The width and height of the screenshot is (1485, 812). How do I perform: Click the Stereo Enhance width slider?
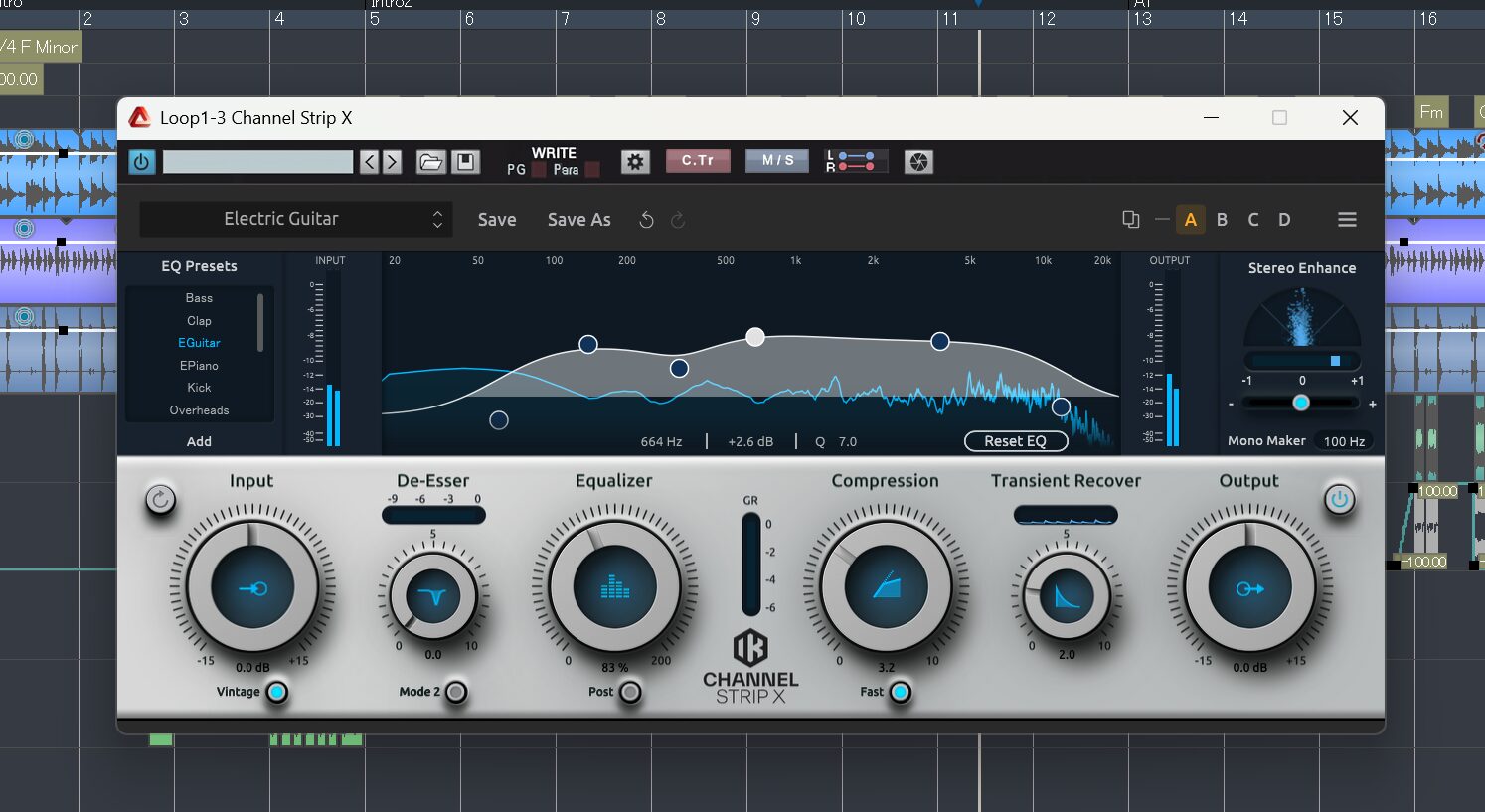(1300, 403)
